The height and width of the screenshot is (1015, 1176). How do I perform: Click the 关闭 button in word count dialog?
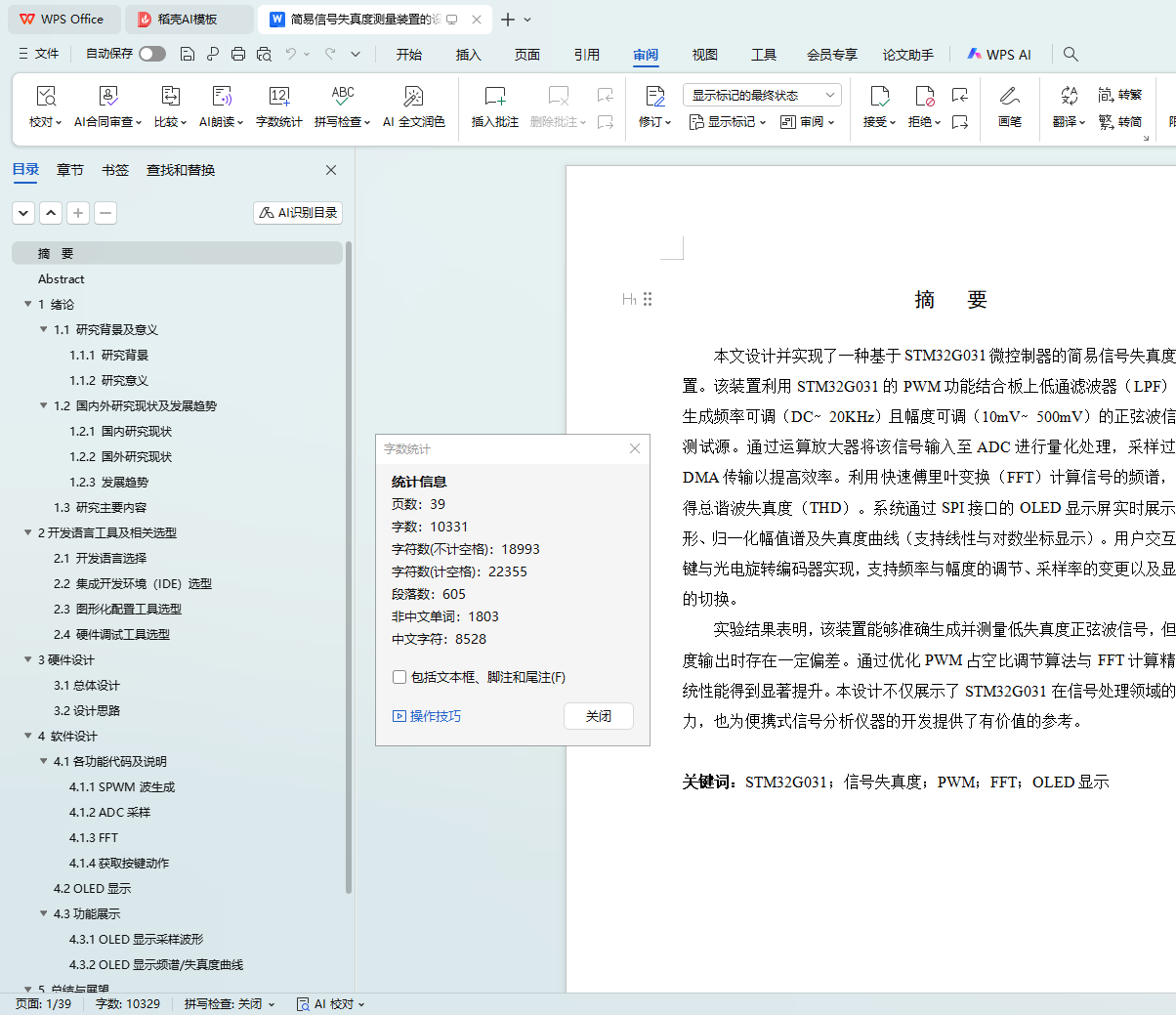click(x=598, y=716)
